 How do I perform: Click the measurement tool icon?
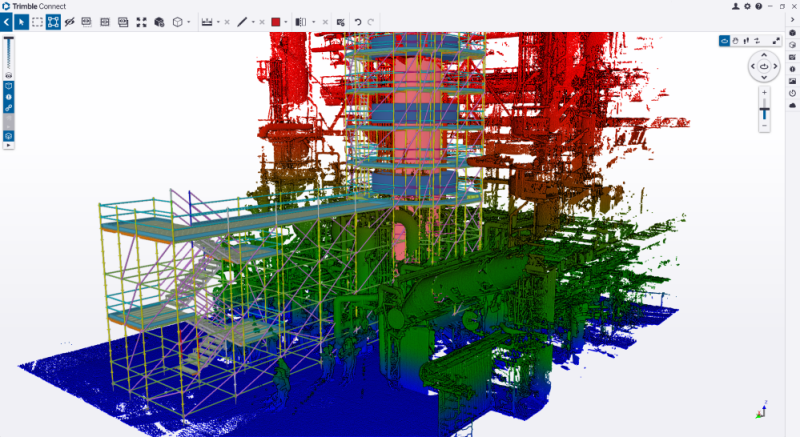coord(207,21)
